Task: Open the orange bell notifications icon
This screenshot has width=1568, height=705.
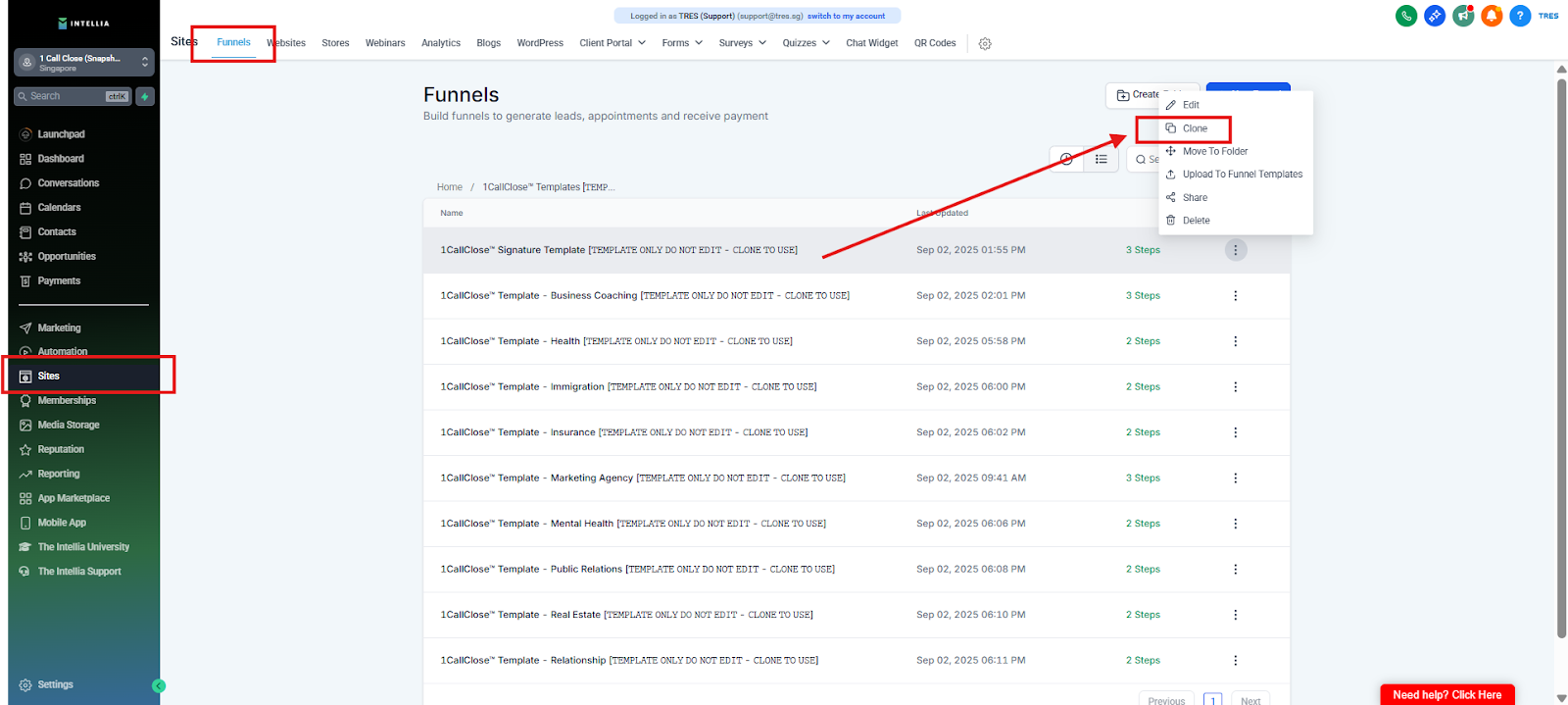Action: [x=1492, y=16]
